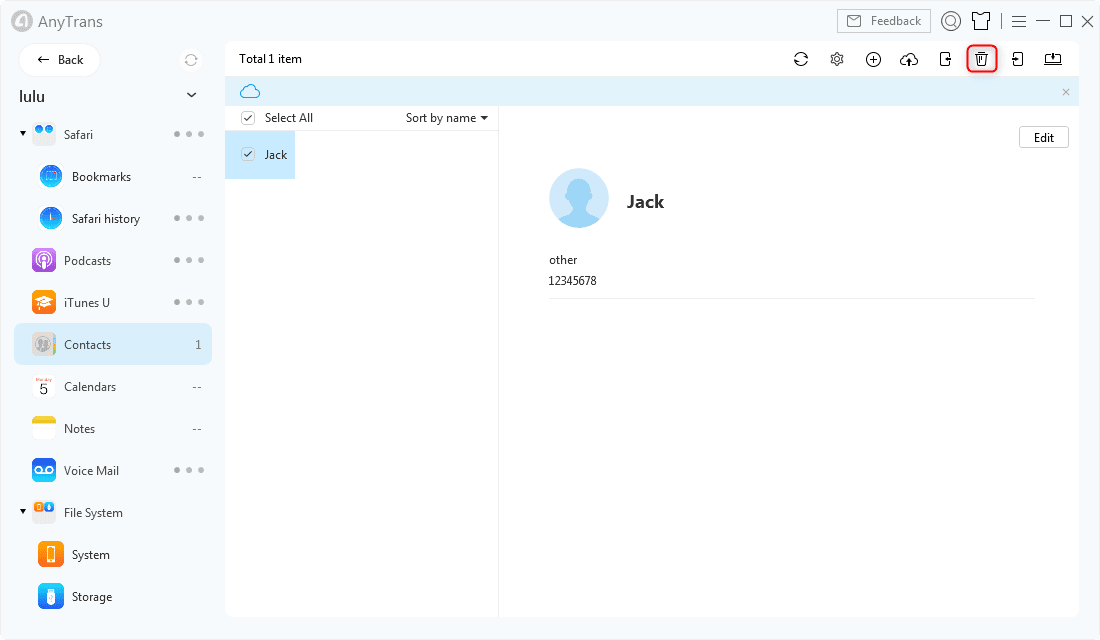Click the send to computer icon
Viewport: 1100px width, 640px height.
[1053, 59]
